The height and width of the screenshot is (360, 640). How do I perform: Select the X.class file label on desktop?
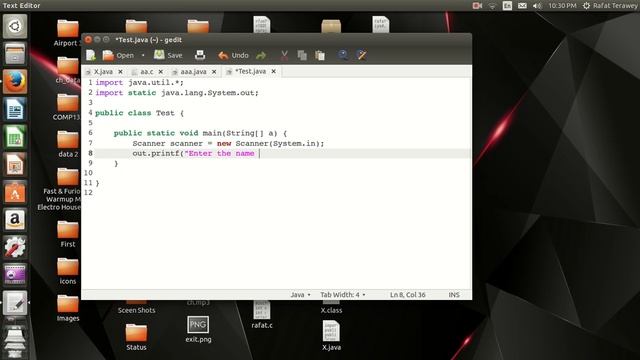331,310
